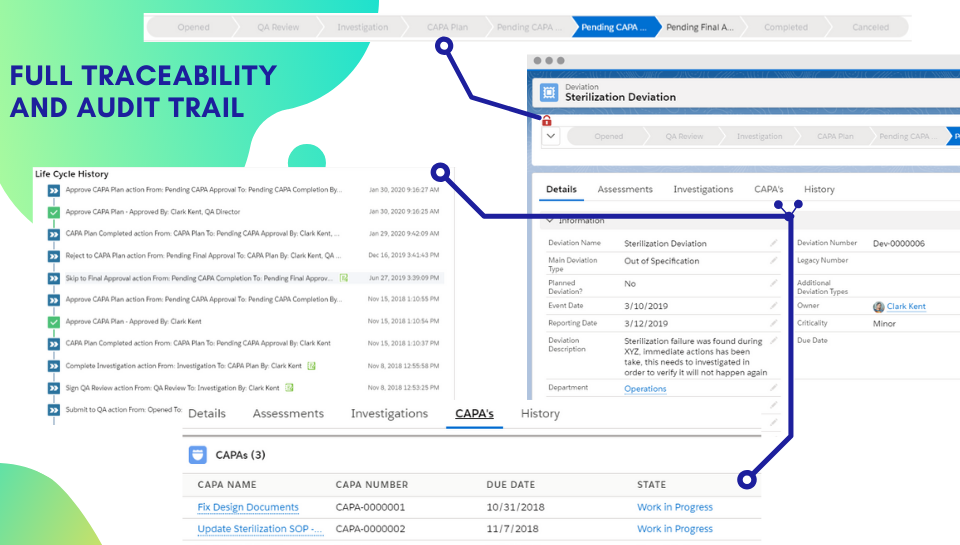Image resolution: width=960 pixels, height=545 pixels.
Task: Collapse the Information section chevron
Action: 550,220
